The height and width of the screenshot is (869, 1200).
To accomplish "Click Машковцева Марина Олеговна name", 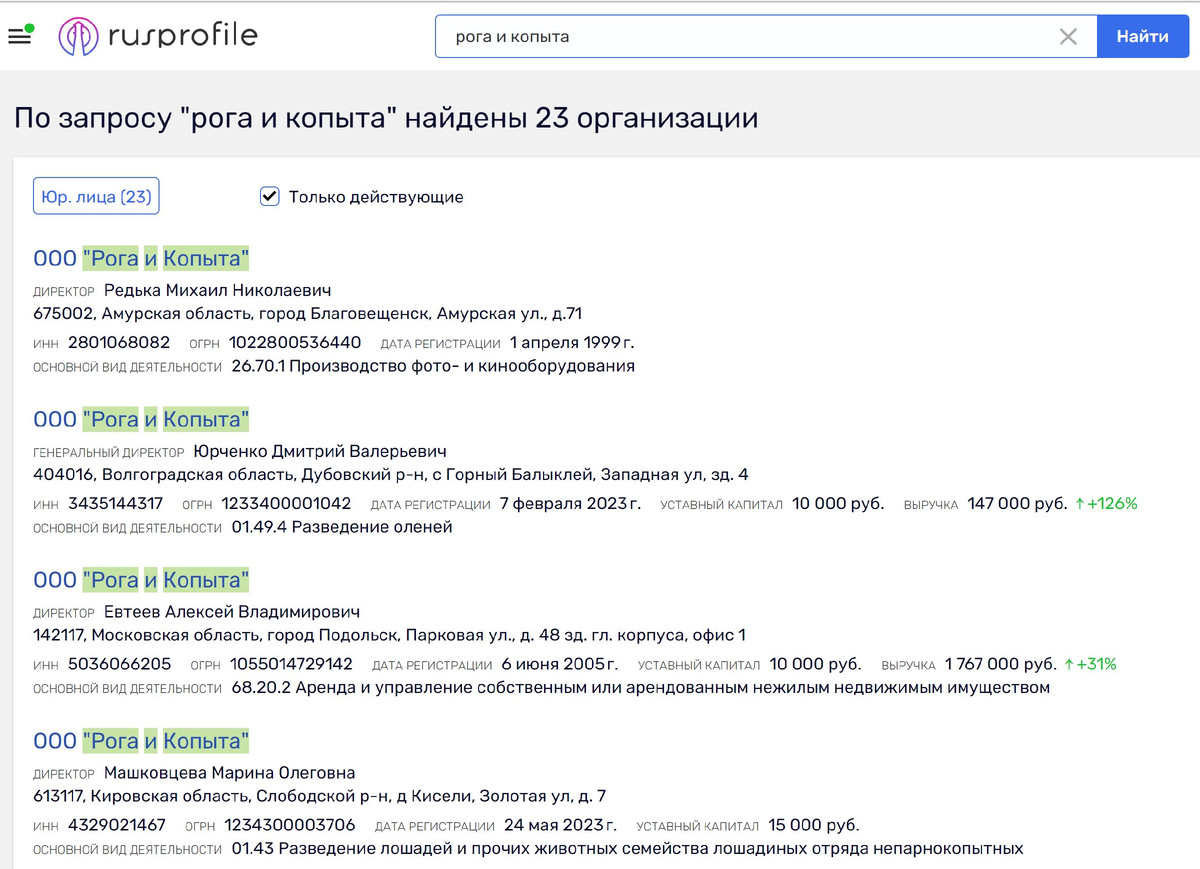I will pos(229,773).
